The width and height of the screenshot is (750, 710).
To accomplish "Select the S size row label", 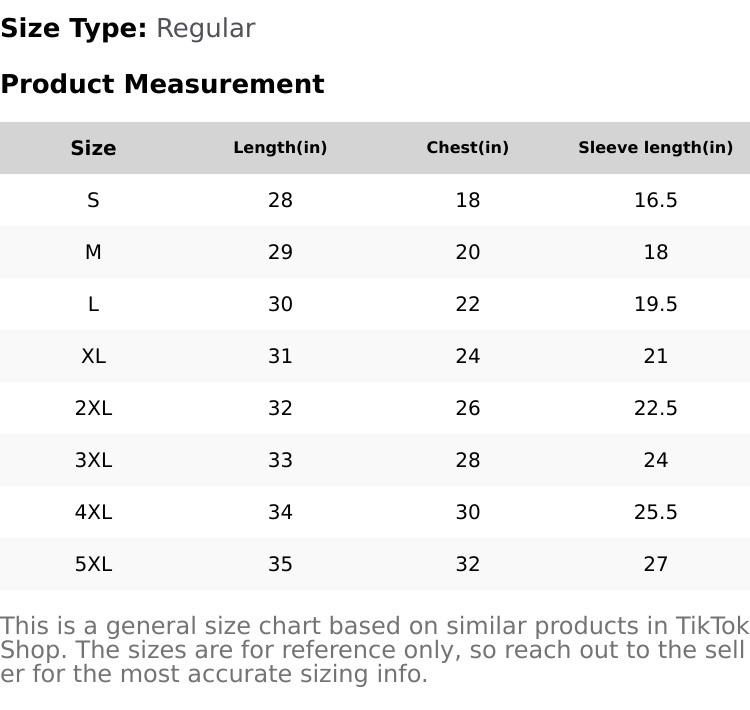I will [x=93, y=200].
